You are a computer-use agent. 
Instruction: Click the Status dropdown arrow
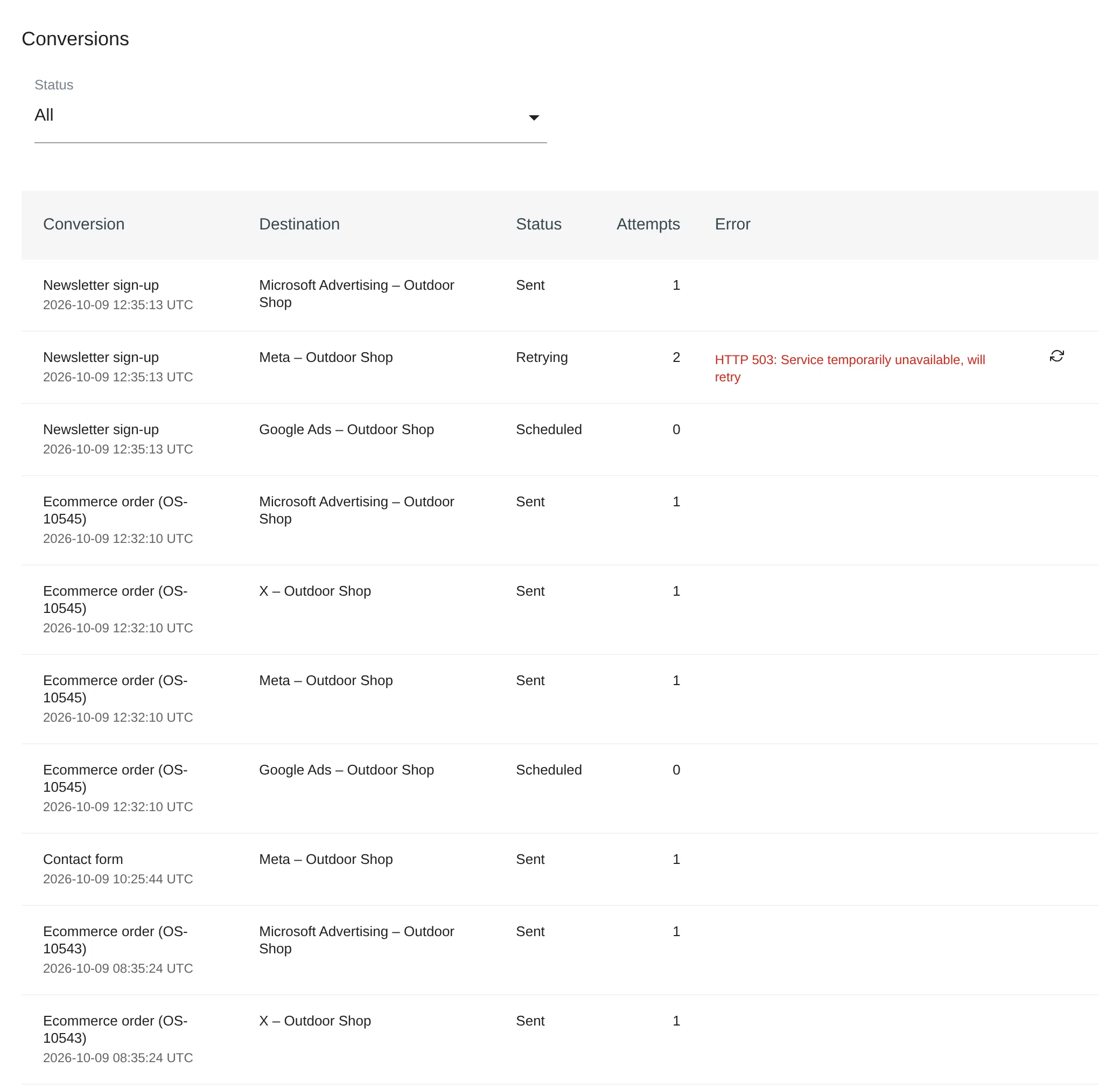click(534, 117)
